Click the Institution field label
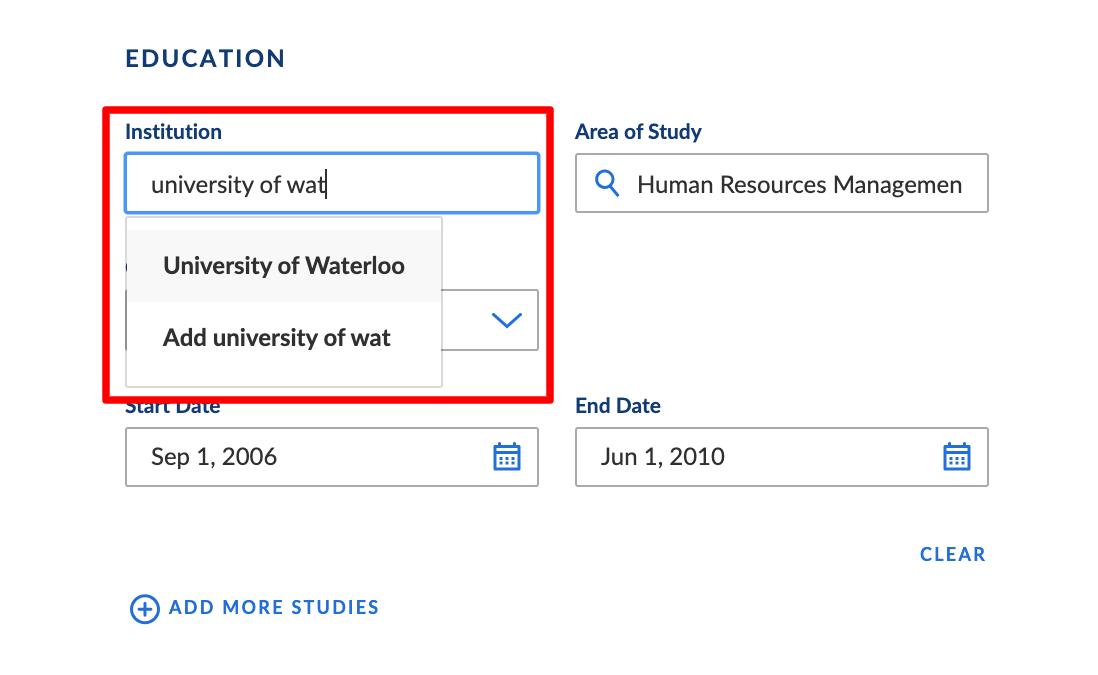This screenshot has height=675, width=1098. pyautogui.click(x=173, y=132)
